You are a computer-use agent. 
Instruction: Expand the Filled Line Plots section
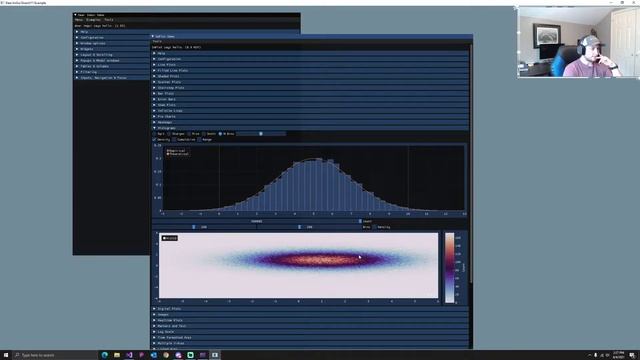point(311,71)
